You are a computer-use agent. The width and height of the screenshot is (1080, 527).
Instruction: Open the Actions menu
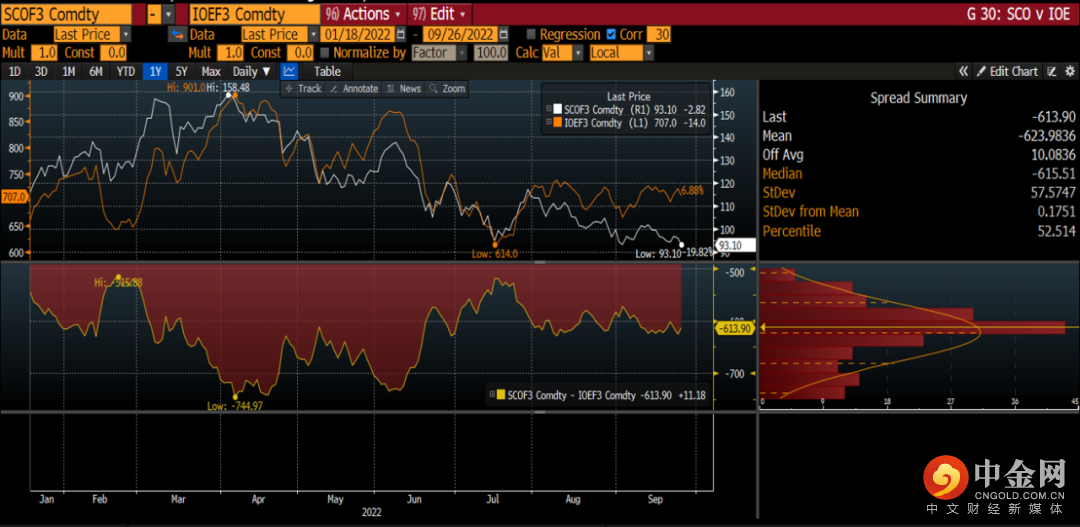point(364,14)
